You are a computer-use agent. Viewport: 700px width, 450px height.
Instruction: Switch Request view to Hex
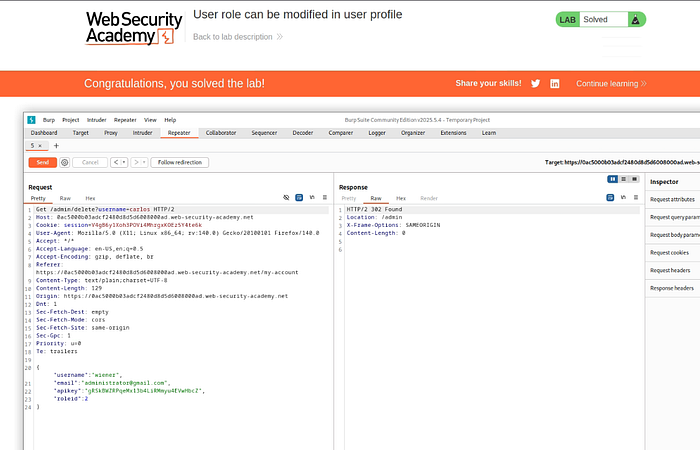[x=90, y=198]
